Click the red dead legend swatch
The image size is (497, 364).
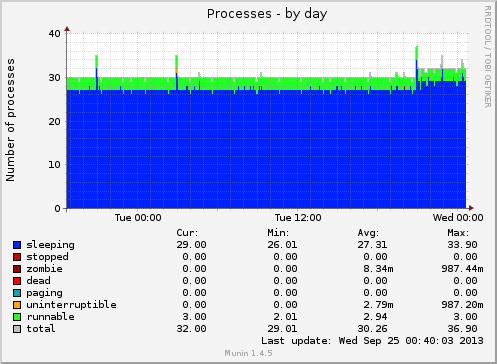[x=17, y=281]
